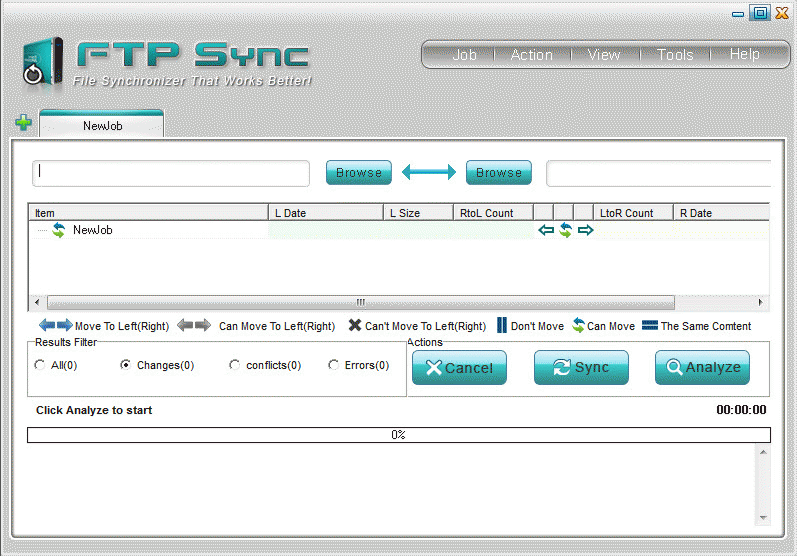797x556 pixels.
Task: Click the file list scroll-right arrow
Action: (x=760, y=302)
